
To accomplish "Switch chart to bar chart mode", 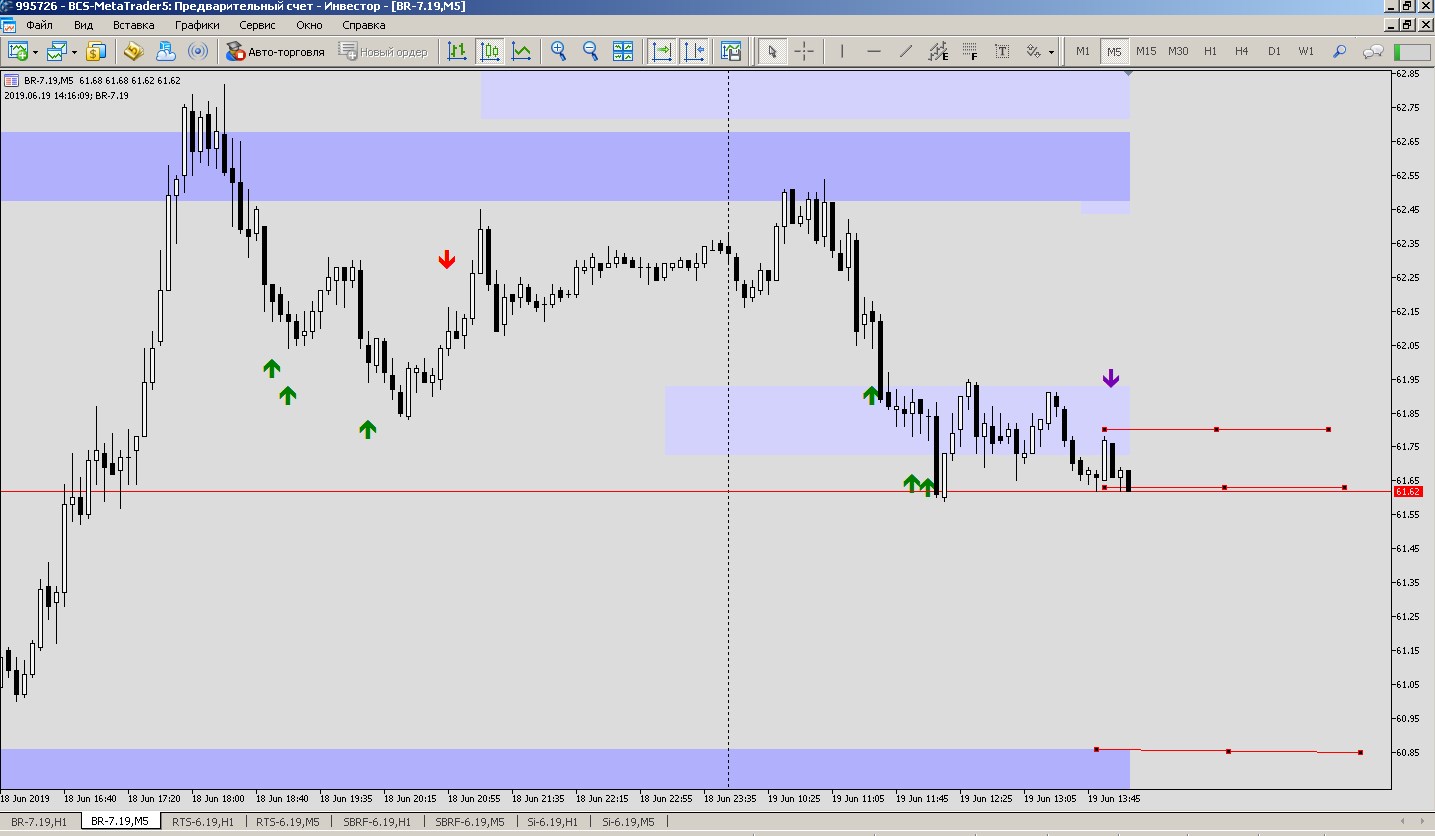I will pos(457,51).
